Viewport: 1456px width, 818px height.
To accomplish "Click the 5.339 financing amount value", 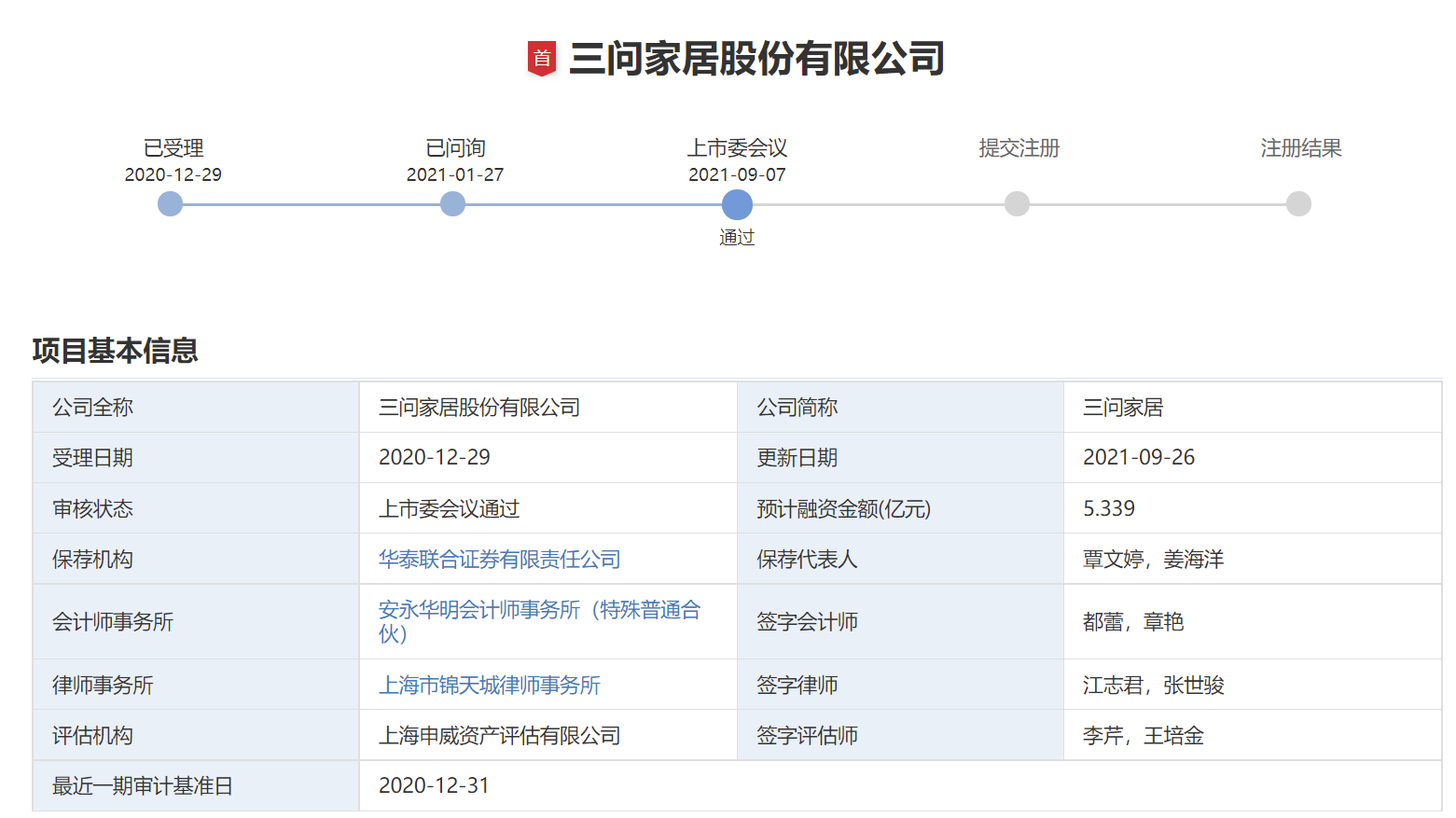I will pos(1109,508).
